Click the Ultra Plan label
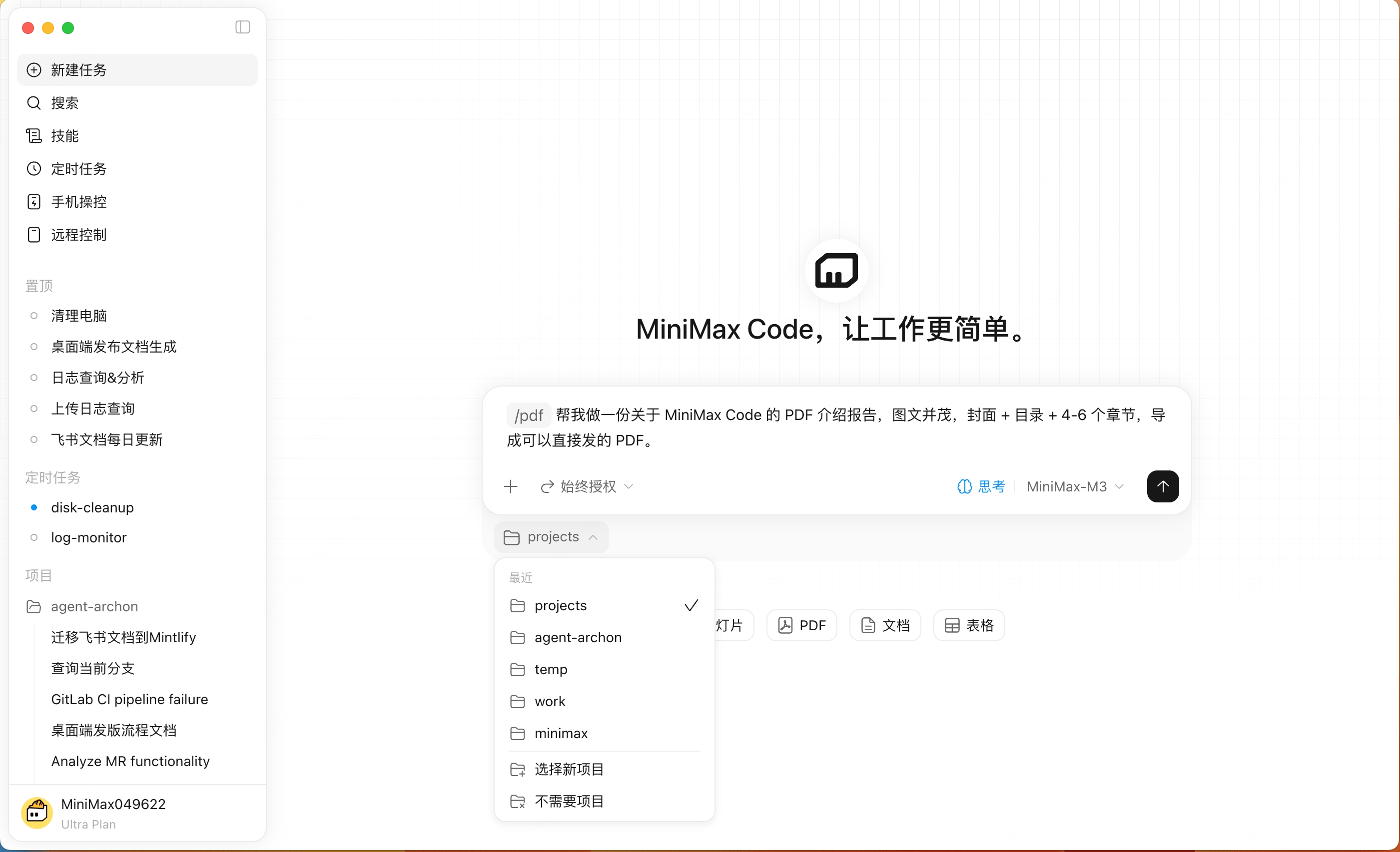 (88, 824)
